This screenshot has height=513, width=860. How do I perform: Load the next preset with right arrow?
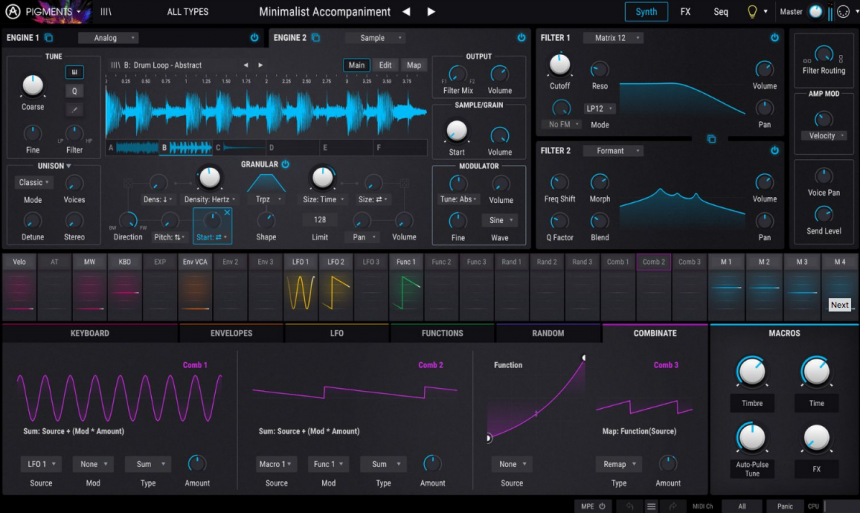pyautogui.click(x=431, y=12)
